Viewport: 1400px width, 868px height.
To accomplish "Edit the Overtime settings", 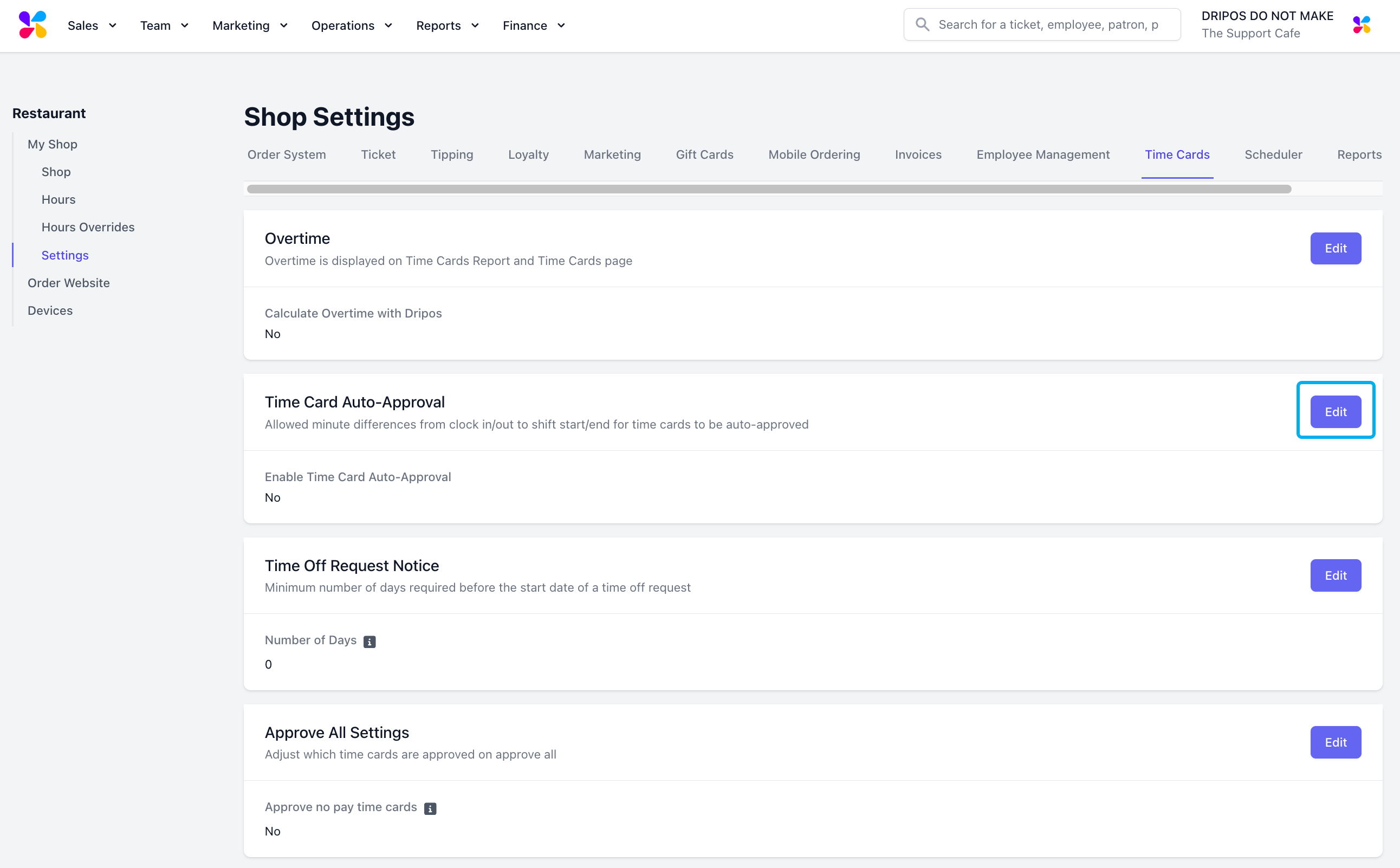I will point(1334,249).
